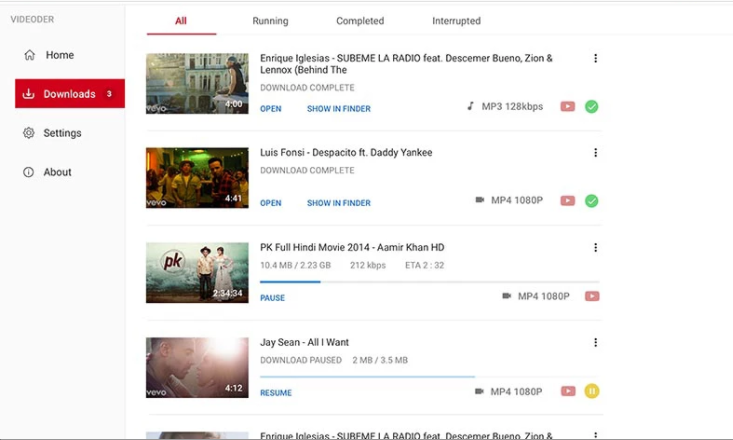Click the Settings gear icon
Screen dimensions: 733x440
pyautogui.click(x=29, y=133)
